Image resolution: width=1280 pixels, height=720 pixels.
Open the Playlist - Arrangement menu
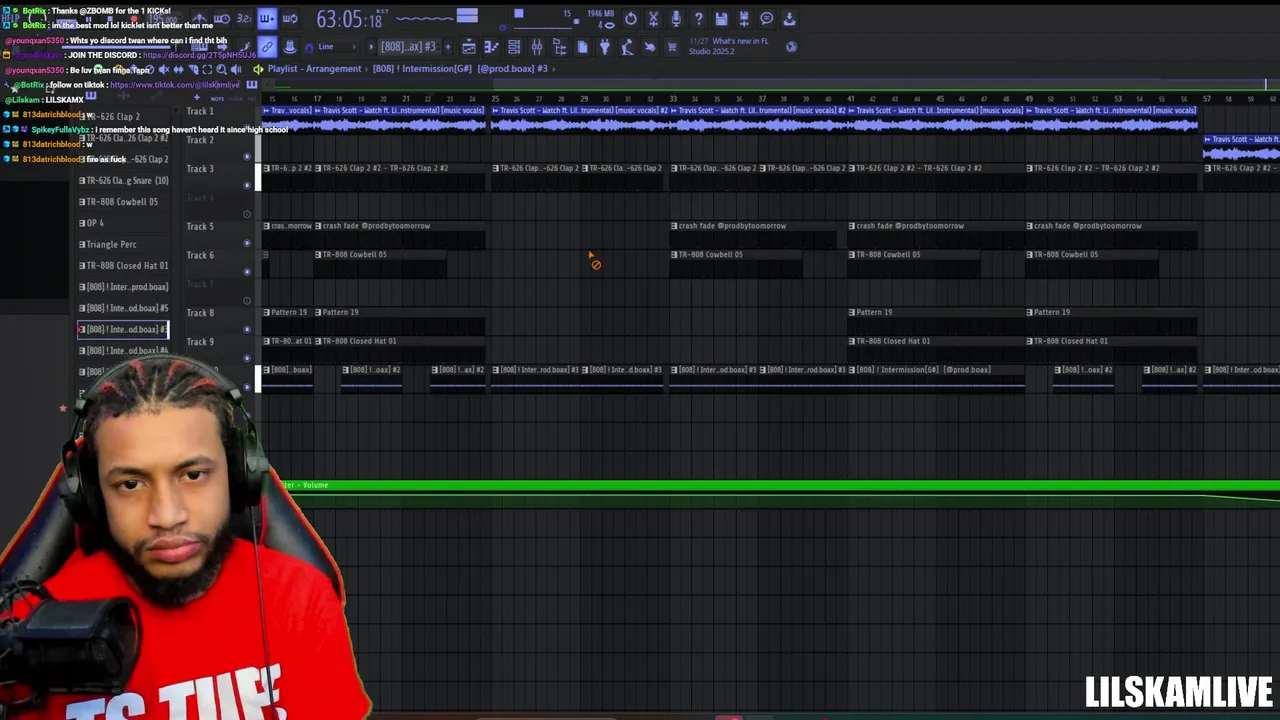coord(314,69)
